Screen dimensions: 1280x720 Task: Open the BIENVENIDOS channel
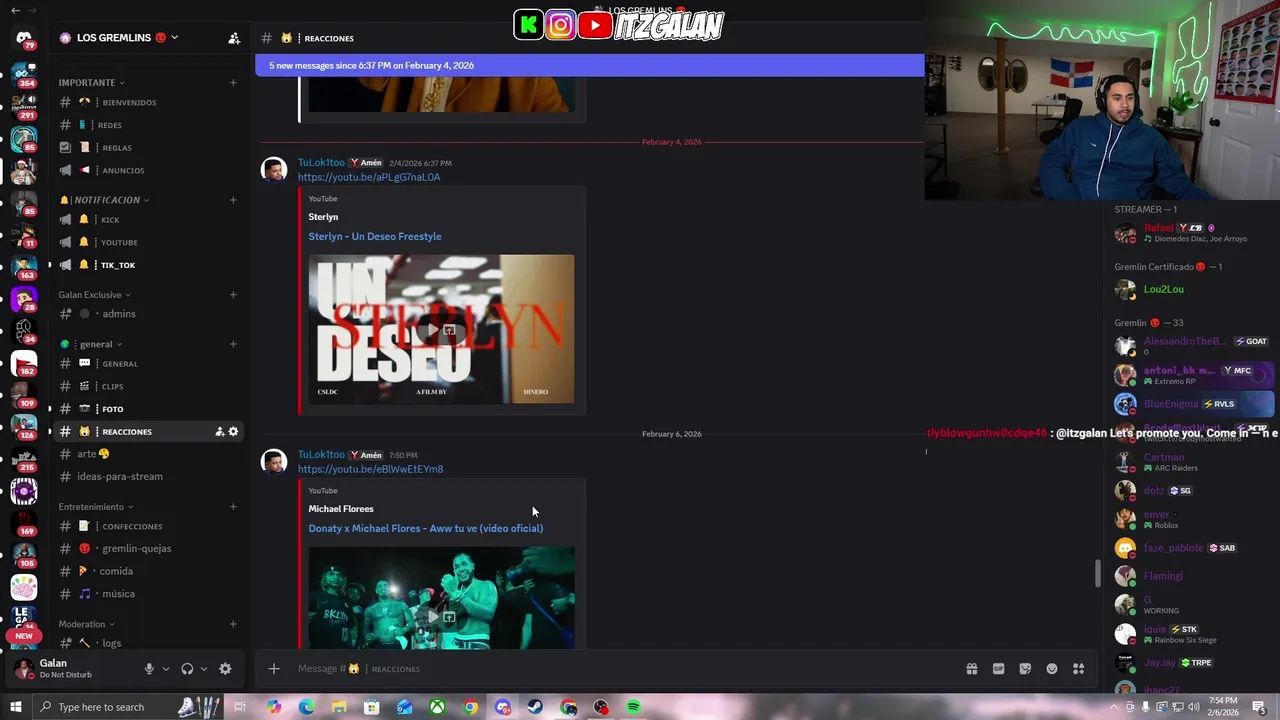click(128, 102)
